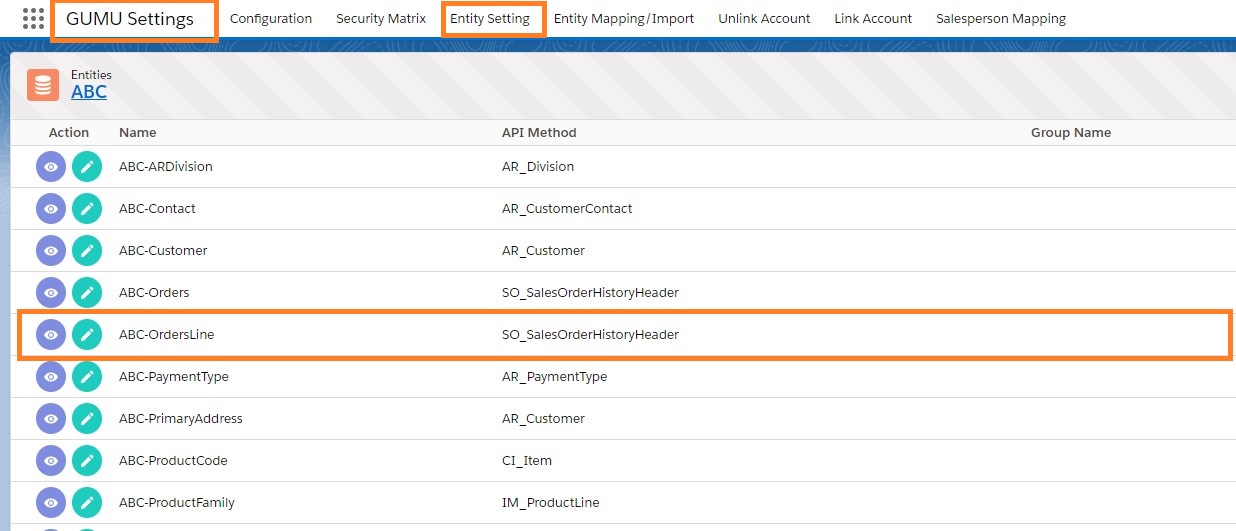Edit the ABC-Orders entity
The image size is (1236, 531).
tap(87, 293)
